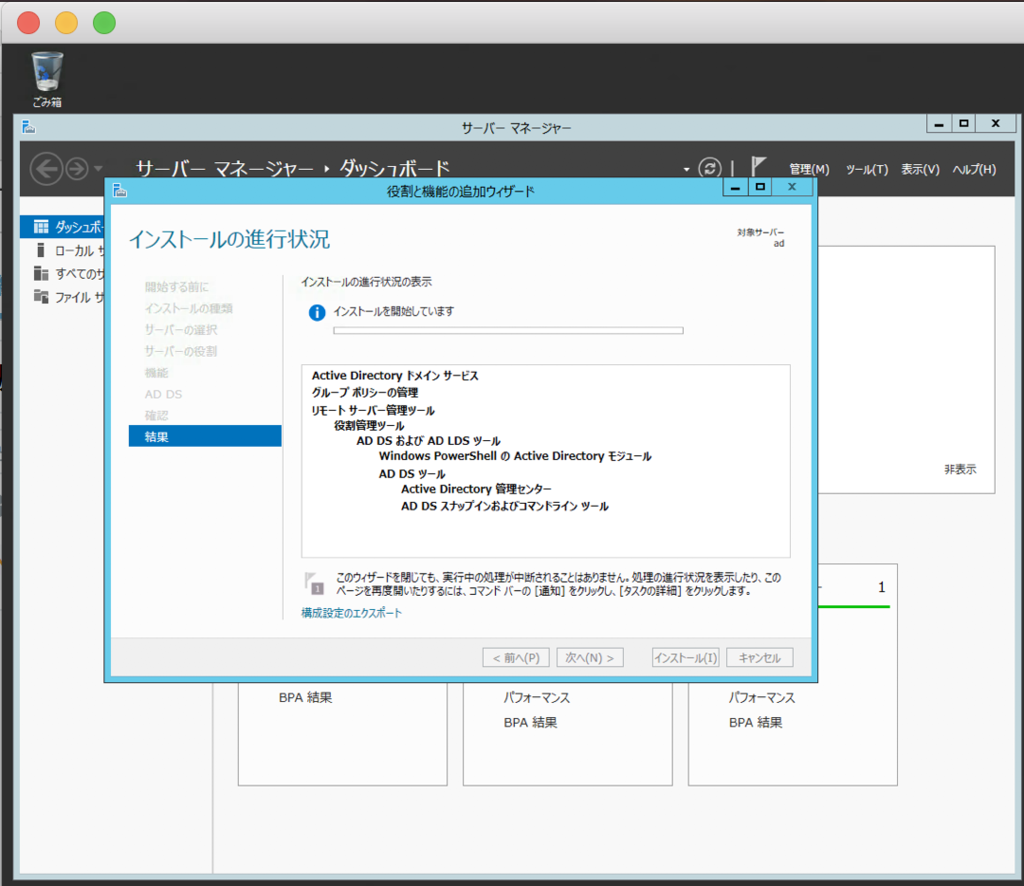Select ファイル サービス in the sidebar
The image size is (1024, 886).
(x=63, y=297)
